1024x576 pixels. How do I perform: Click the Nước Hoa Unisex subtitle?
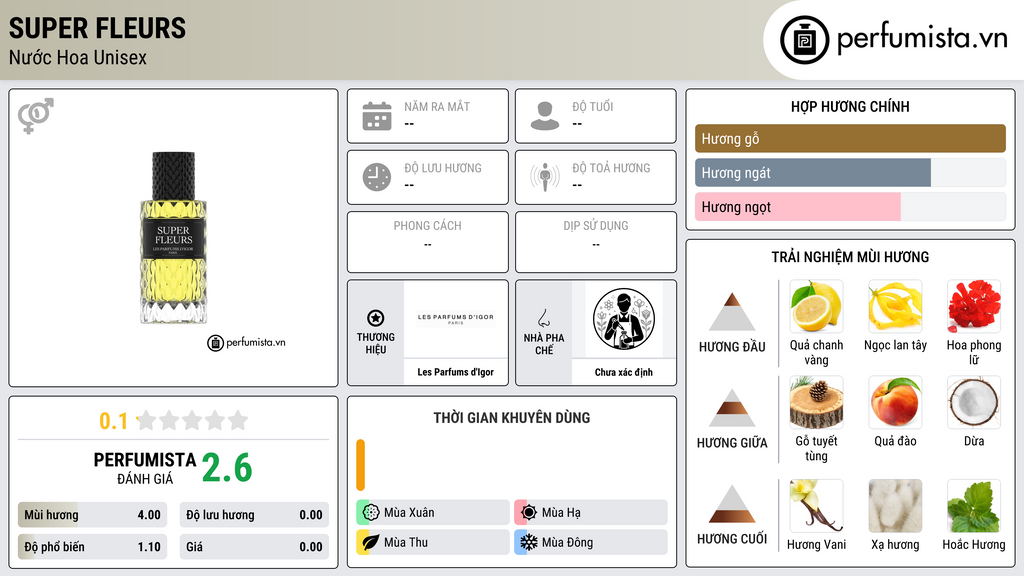[78, 58]
